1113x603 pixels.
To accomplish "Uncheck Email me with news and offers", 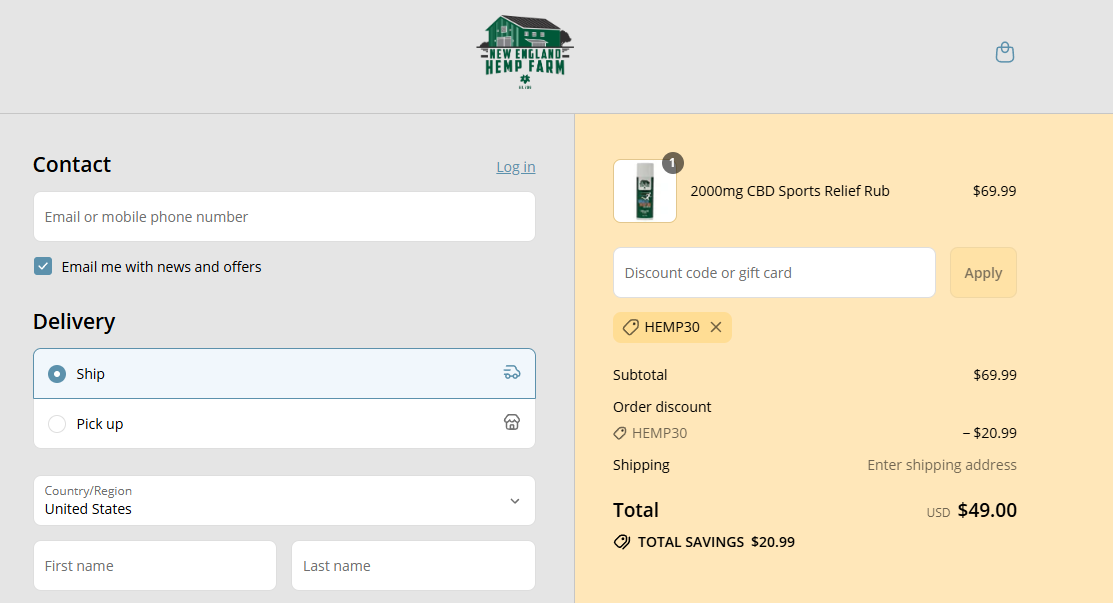I will (43, 267).
